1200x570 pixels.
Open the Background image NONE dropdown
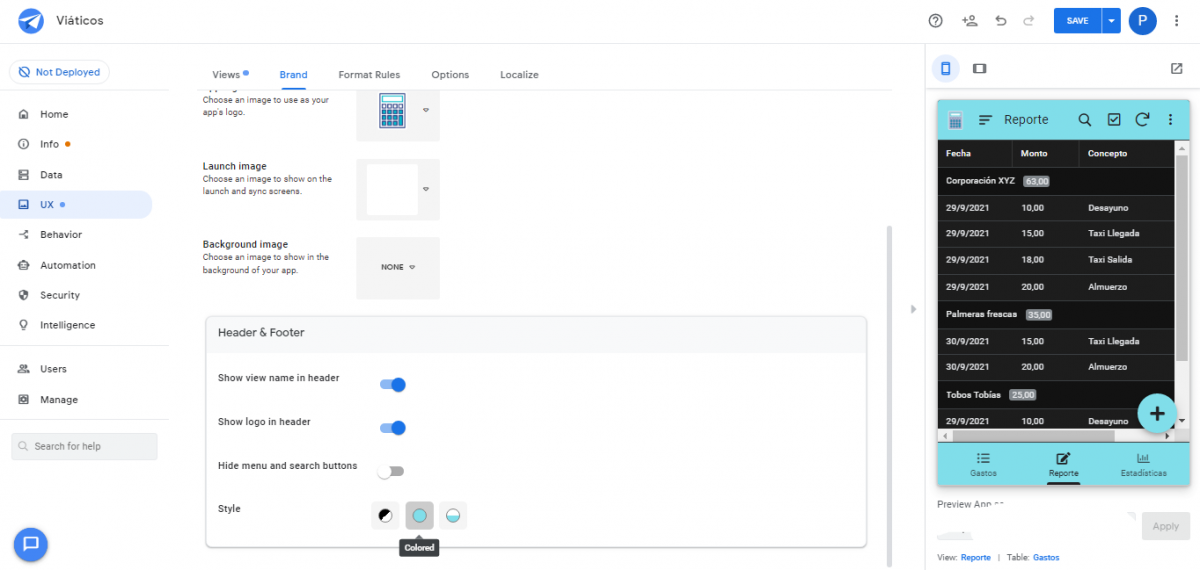398,267
